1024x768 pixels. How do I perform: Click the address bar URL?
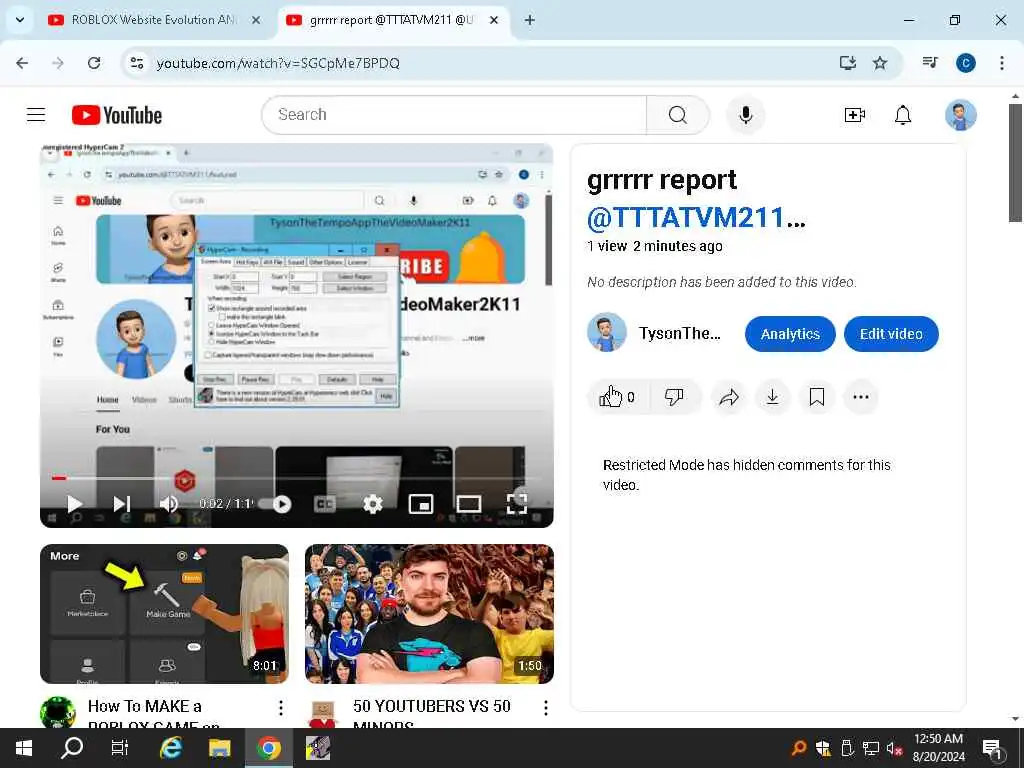click(x=278, y=63)
